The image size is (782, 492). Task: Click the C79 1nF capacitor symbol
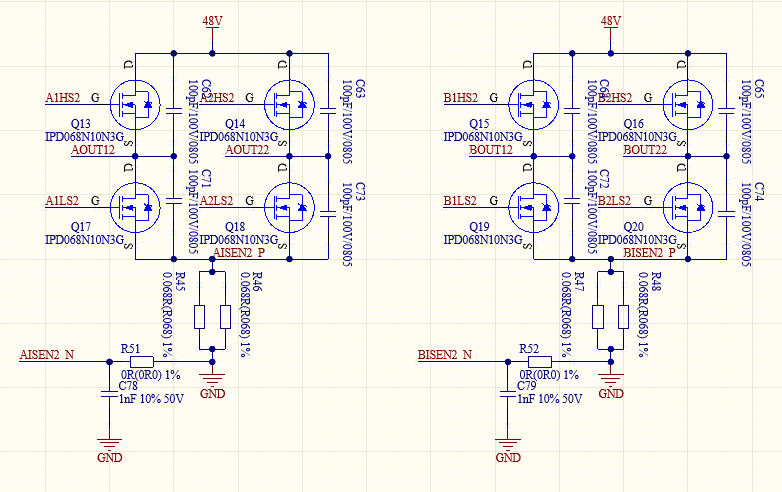(x=508, y=394)
